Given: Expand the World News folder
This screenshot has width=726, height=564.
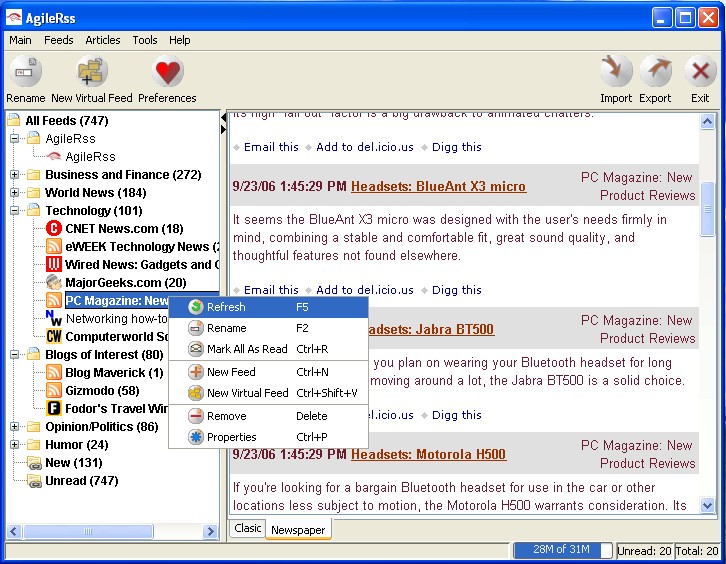Looking at the screenshot, I should point(16,193).
